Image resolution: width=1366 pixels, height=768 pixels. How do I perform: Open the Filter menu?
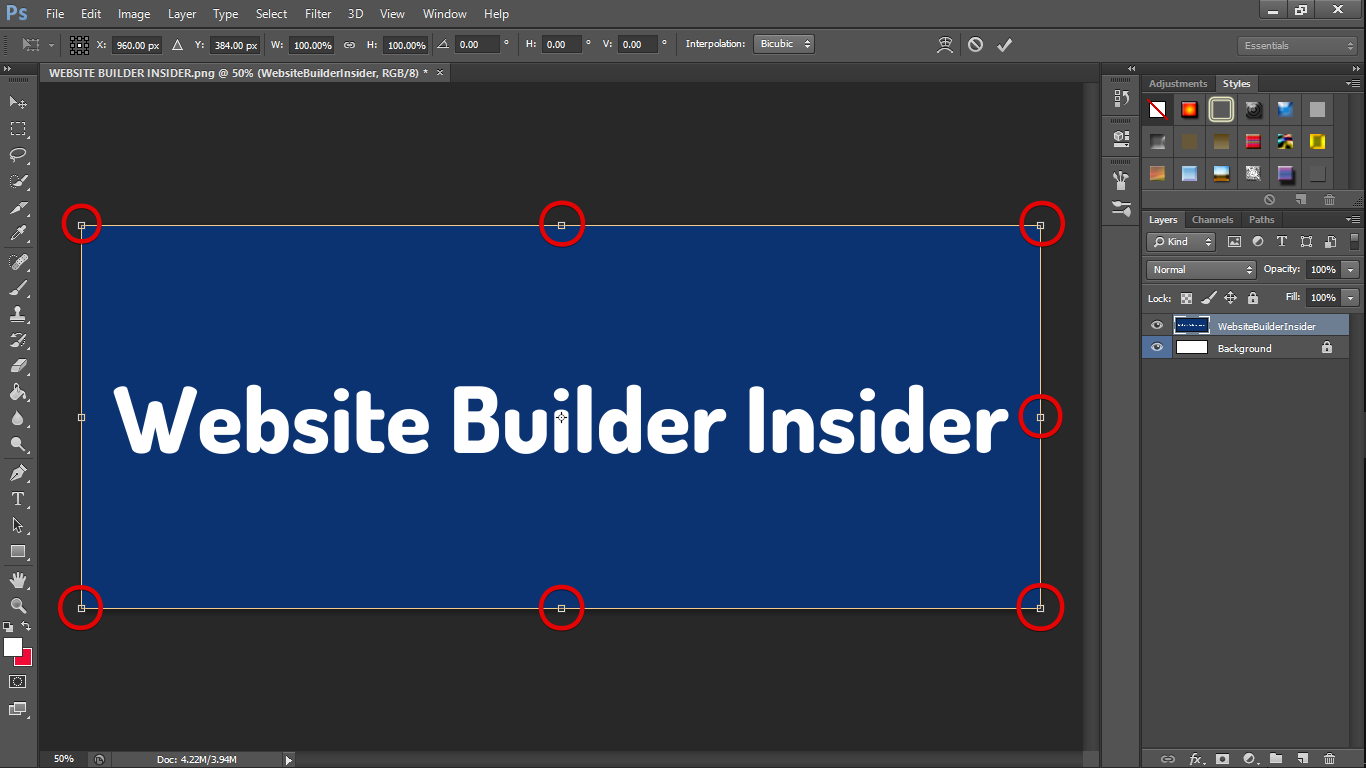318,14
